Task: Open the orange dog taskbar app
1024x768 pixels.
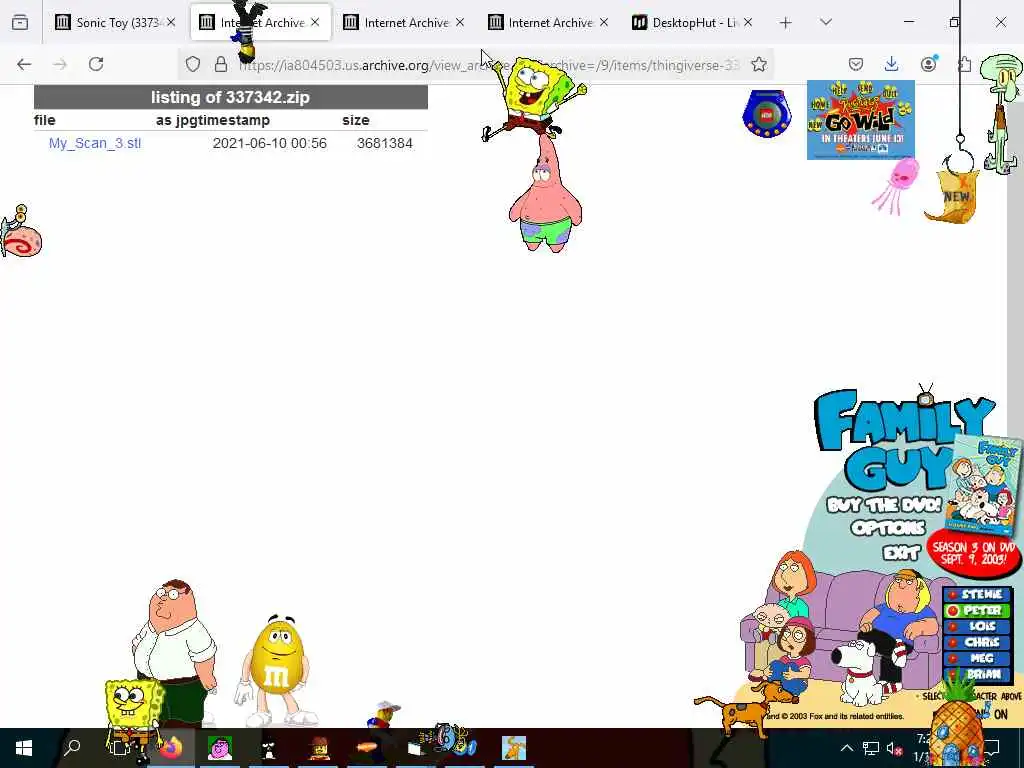Action: [514, 748]
